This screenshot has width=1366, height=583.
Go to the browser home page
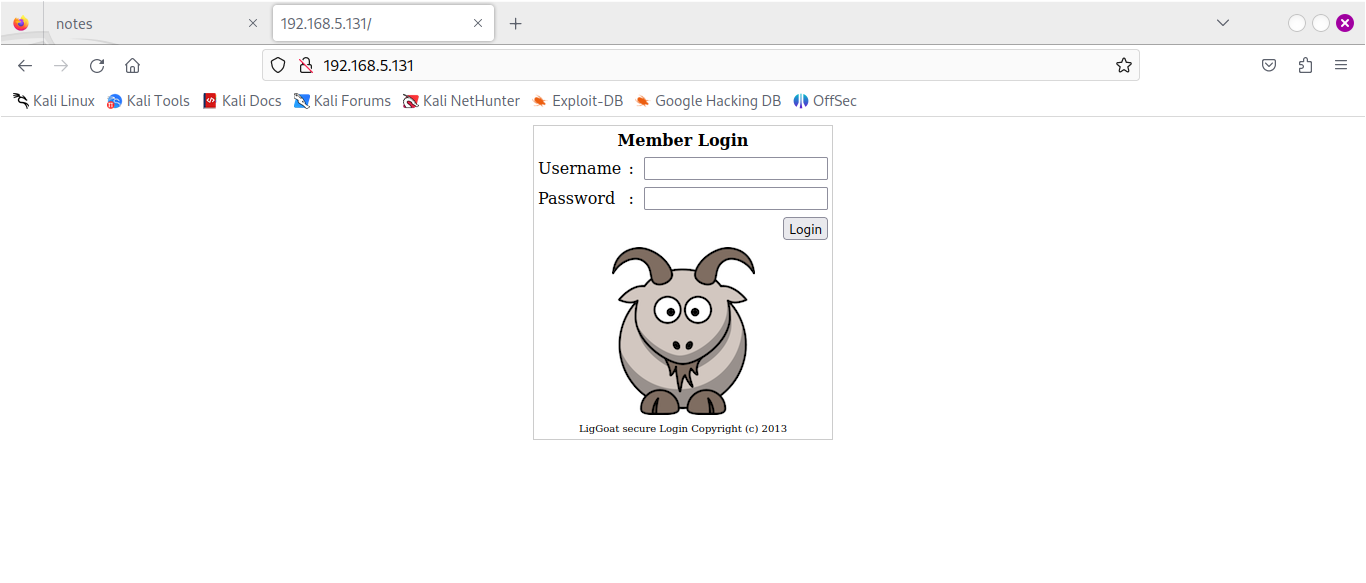click(x=132, y=66)
